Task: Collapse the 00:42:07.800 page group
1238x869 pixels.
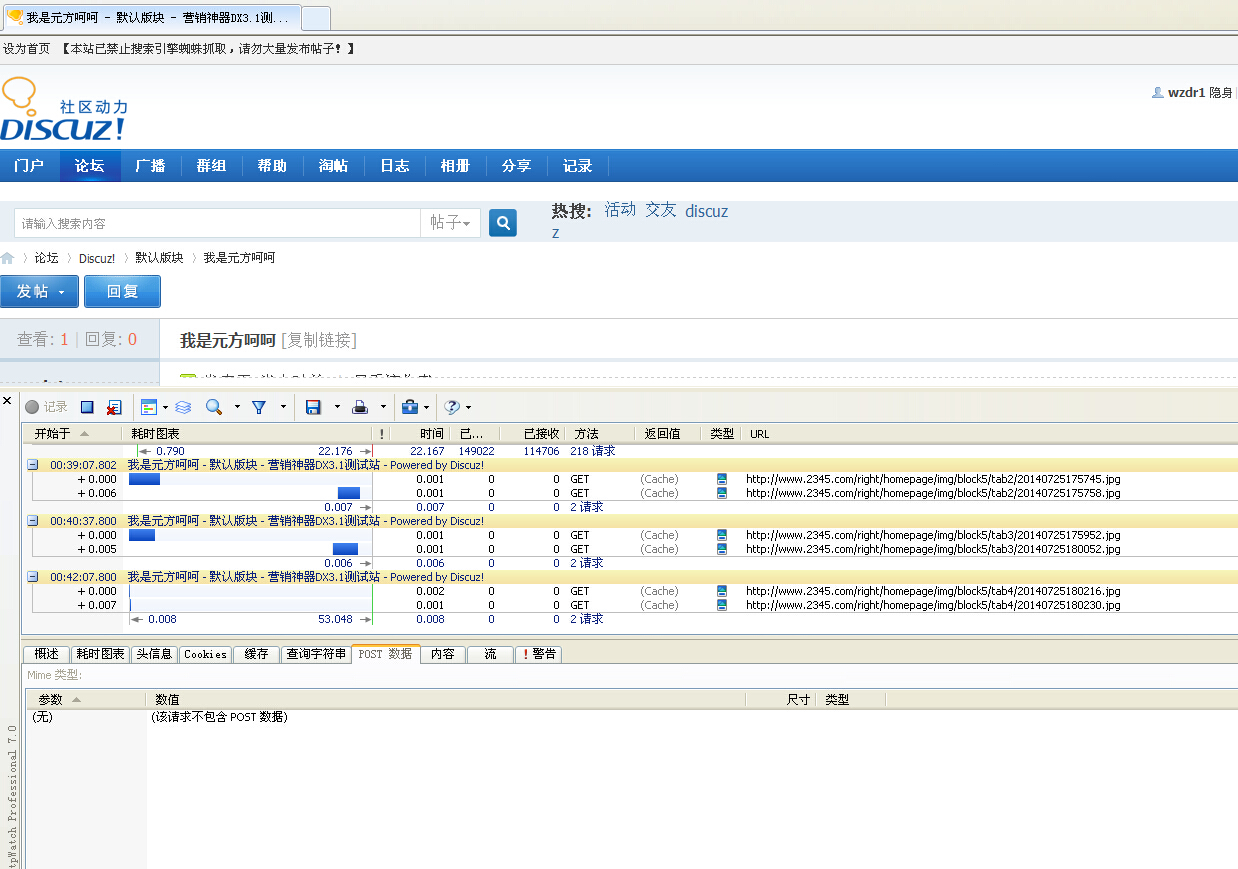Action: (x=33, y=577)
